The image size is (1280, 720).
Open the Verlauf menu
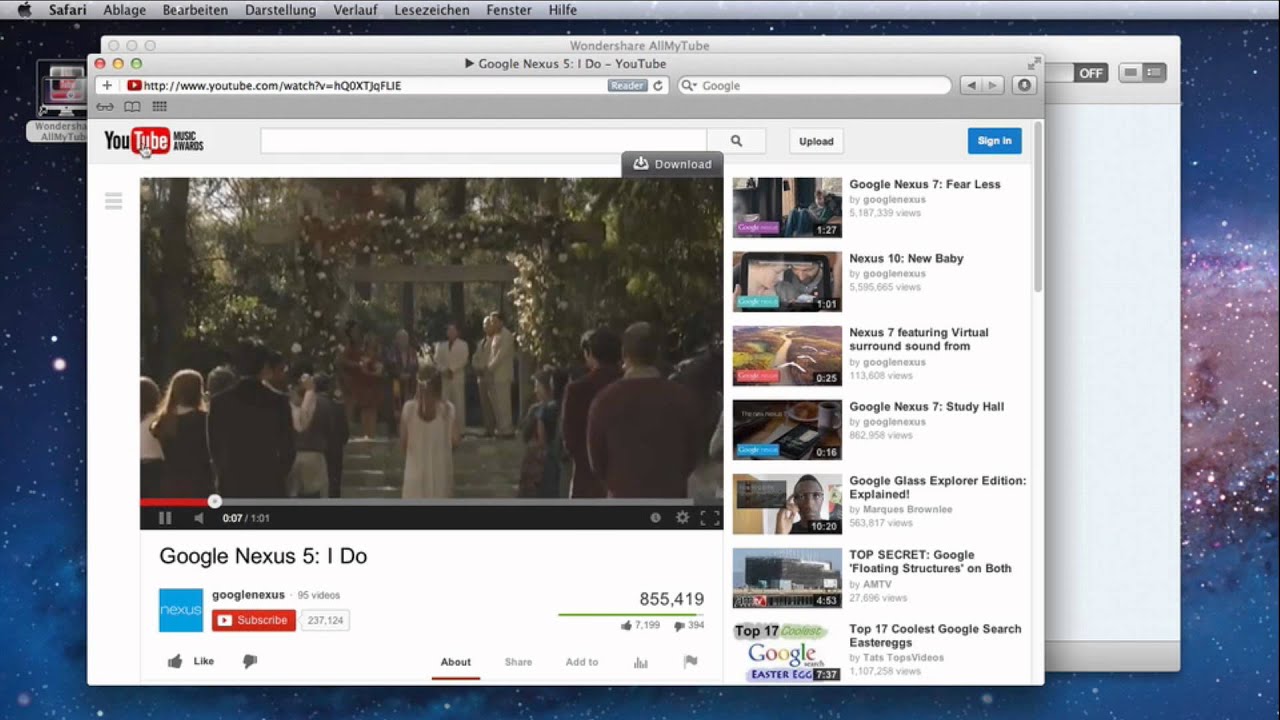tap(355, 10)
